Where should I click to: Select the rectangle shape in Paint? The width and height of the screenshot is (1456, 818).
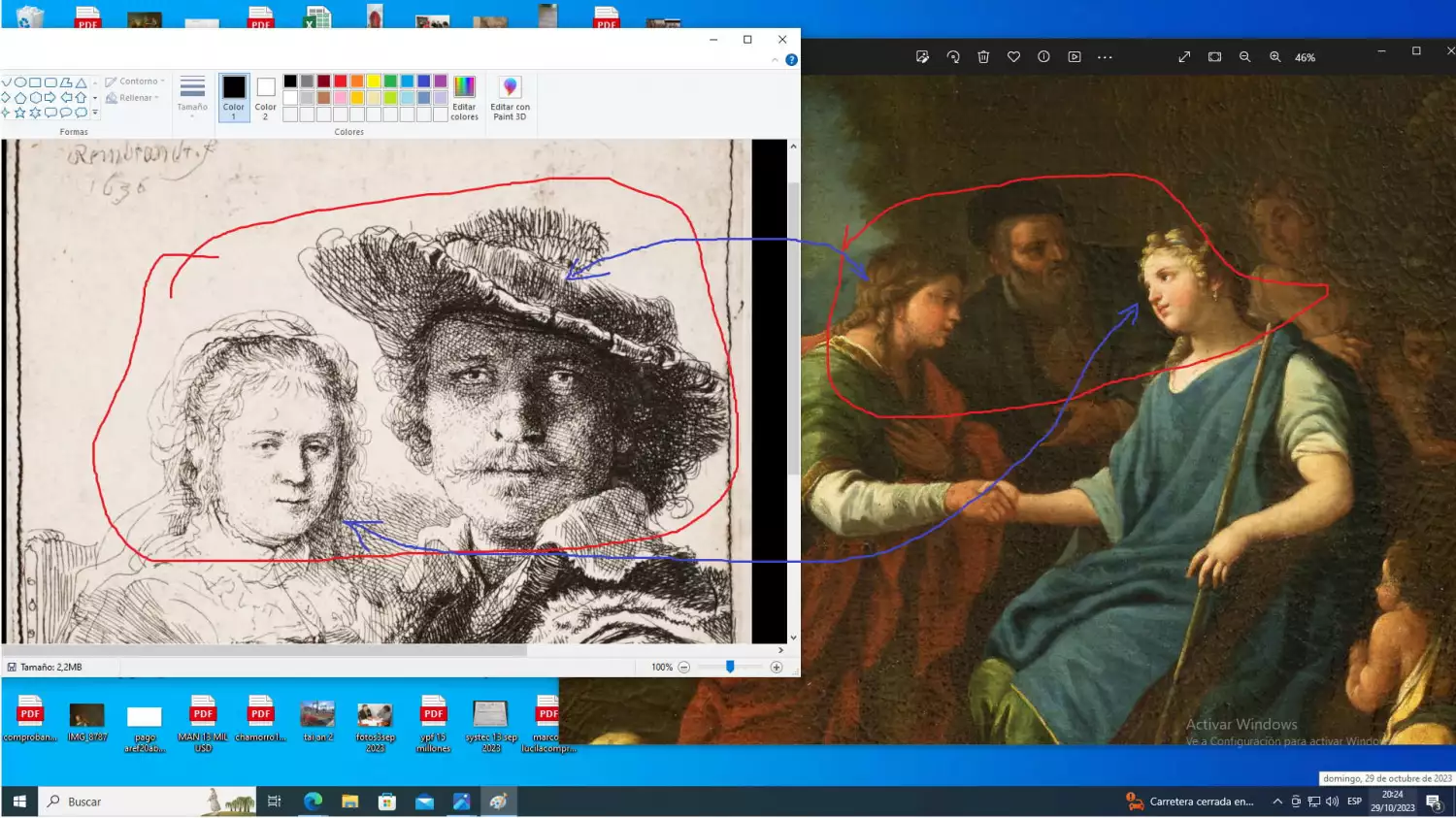(x=35, y=82)
